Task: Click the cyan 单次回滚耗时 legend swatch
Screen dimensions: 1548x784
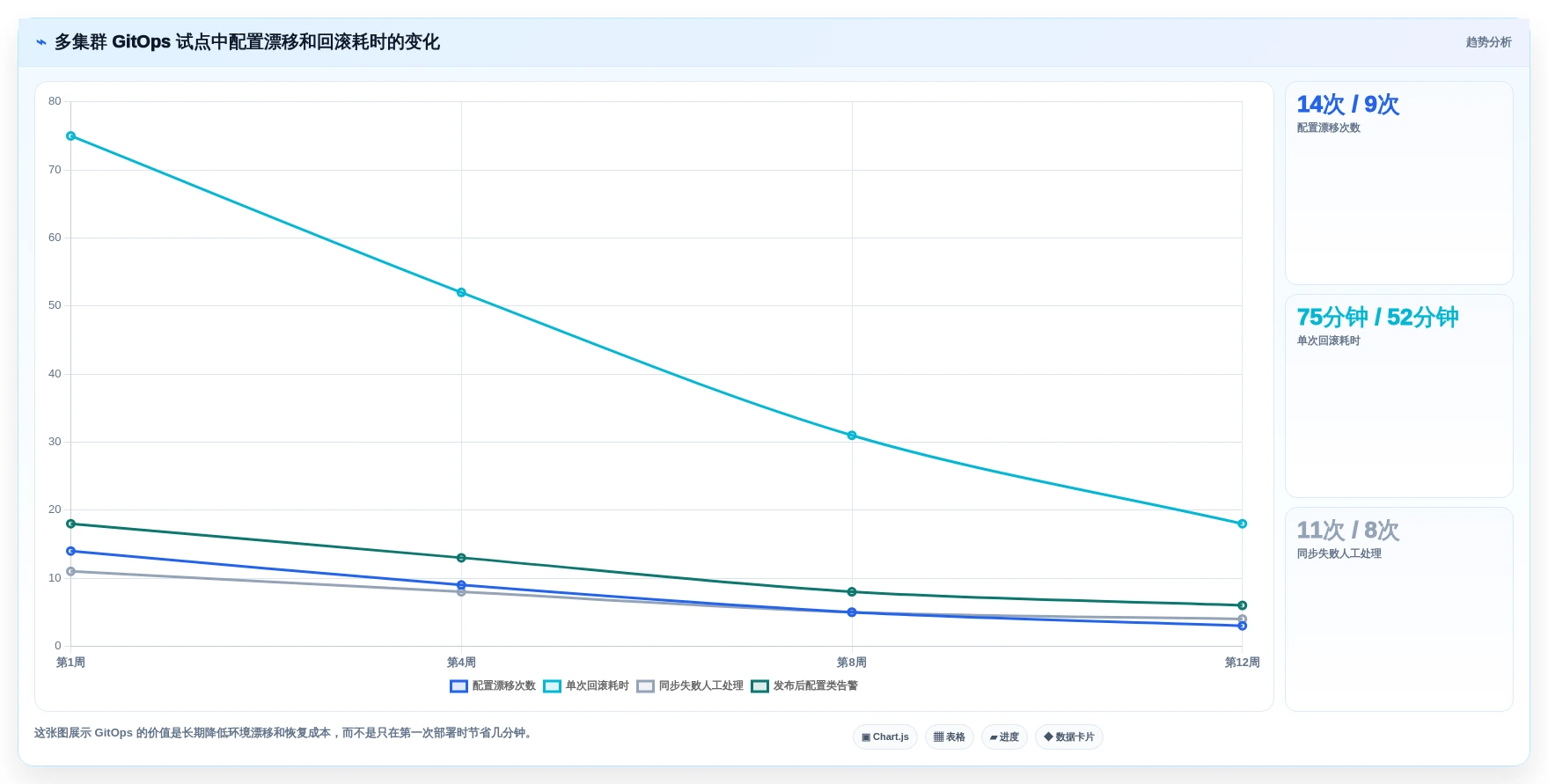Action: pos(552,686)
